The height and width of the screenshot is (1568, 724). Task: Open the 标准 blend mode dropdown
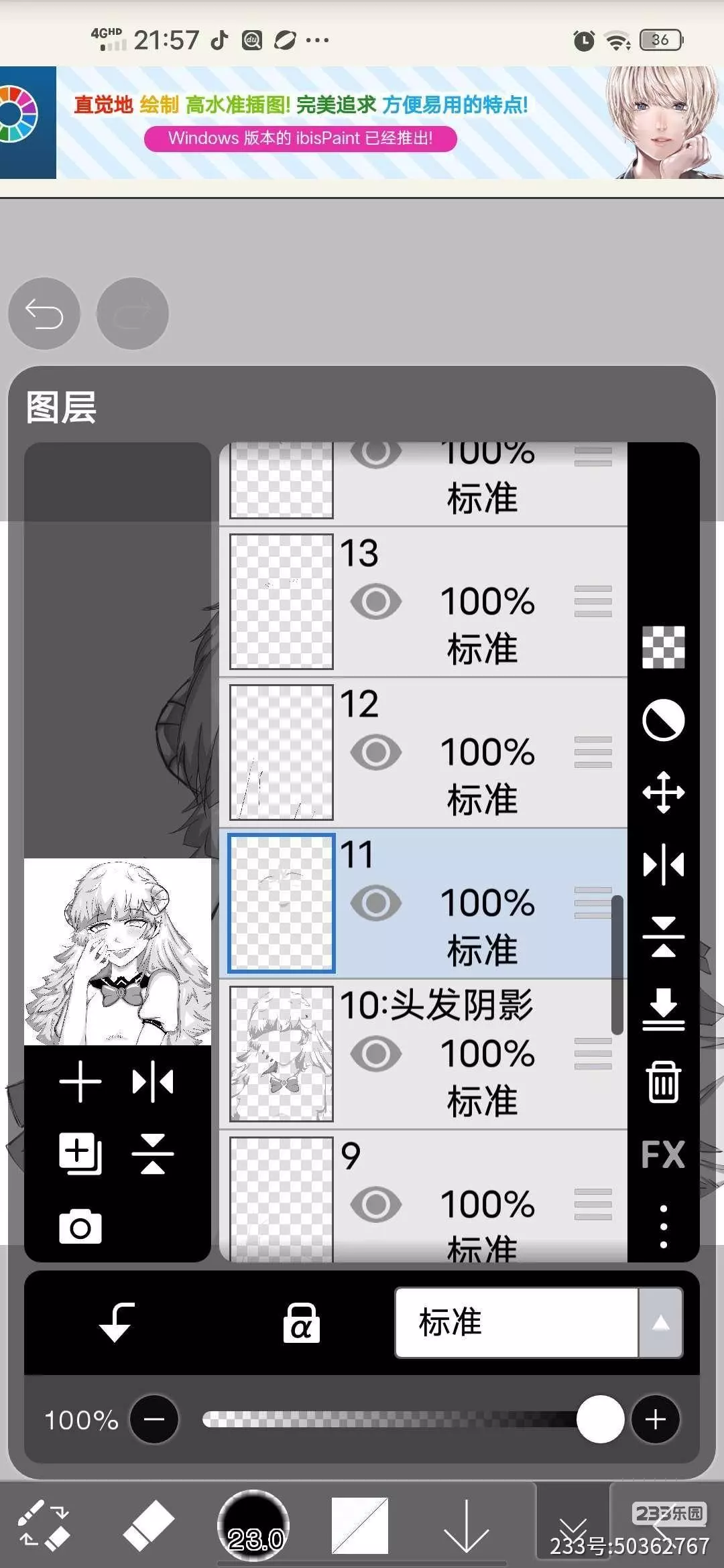click(516, 1323)
